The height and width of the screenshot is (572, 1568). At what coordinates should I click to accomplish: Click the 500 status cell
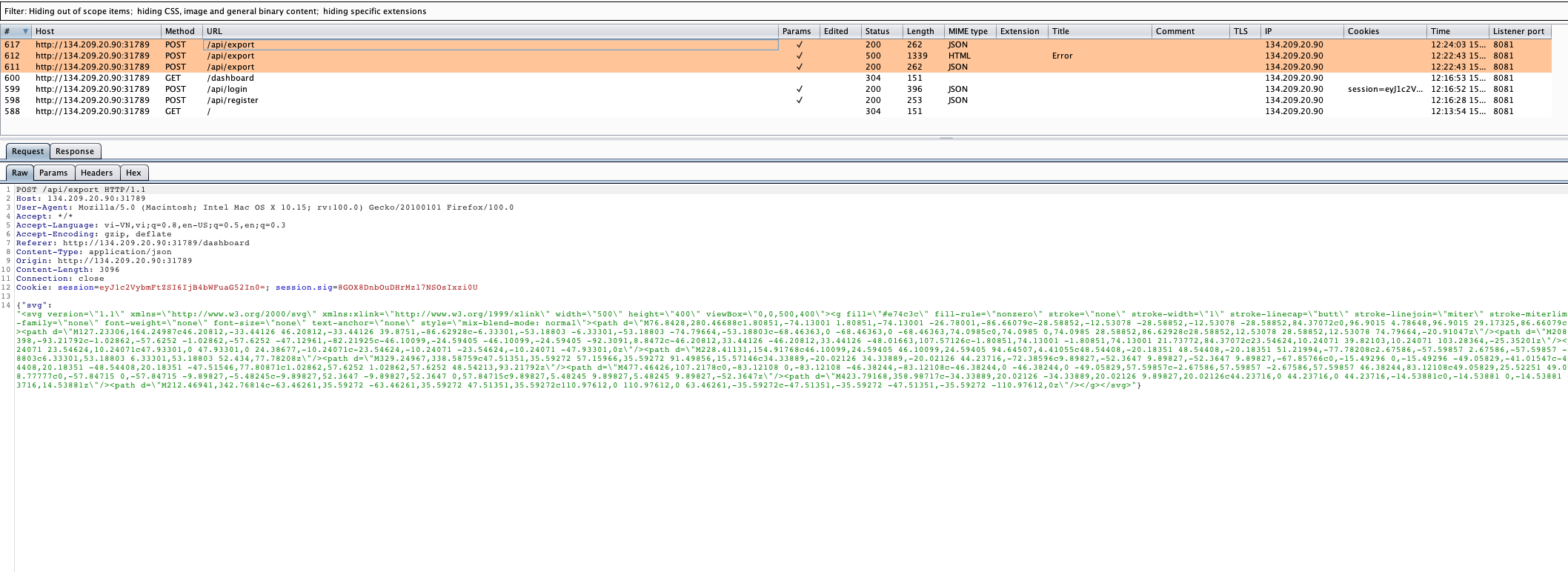coord(873,56)
